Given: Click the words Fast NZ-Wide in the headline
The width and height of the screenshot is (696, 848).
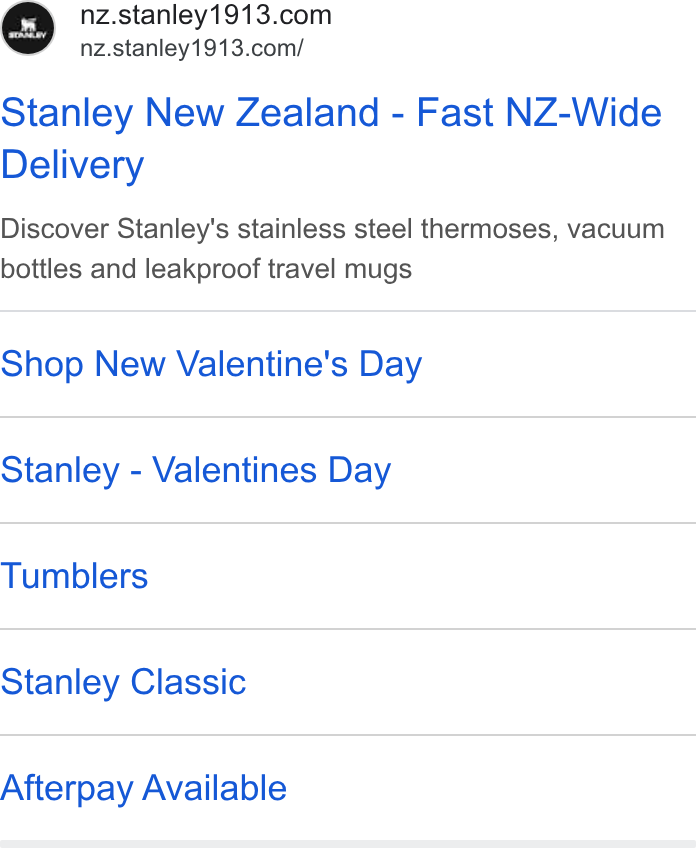Looking at the screenshot, I should (539, 112).
